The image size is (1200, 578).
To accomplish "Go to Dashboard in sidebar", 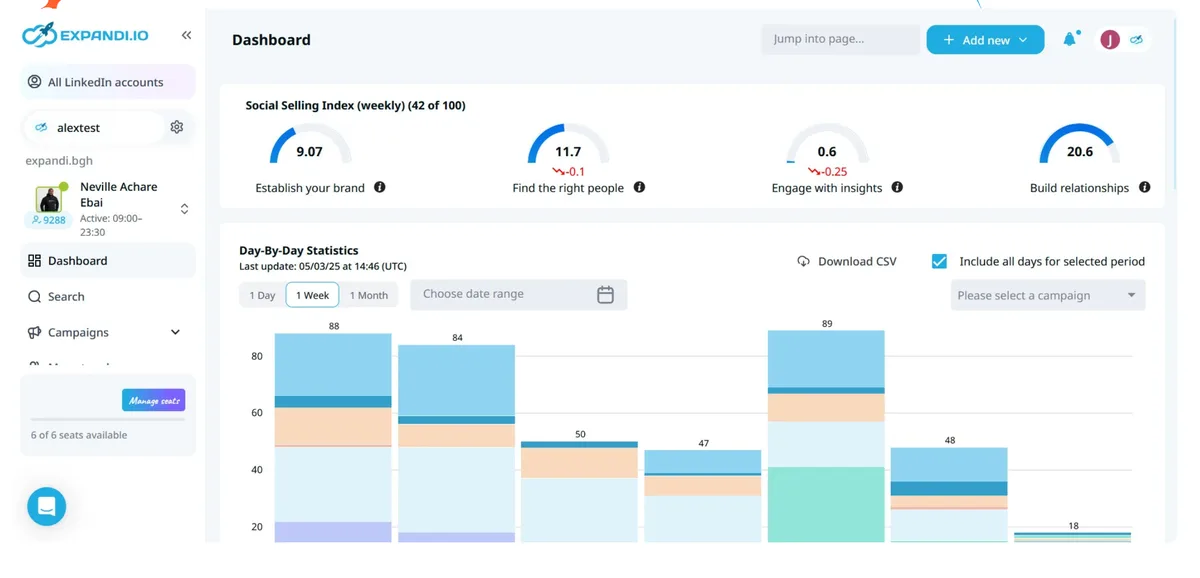I will tap(108, 261).
